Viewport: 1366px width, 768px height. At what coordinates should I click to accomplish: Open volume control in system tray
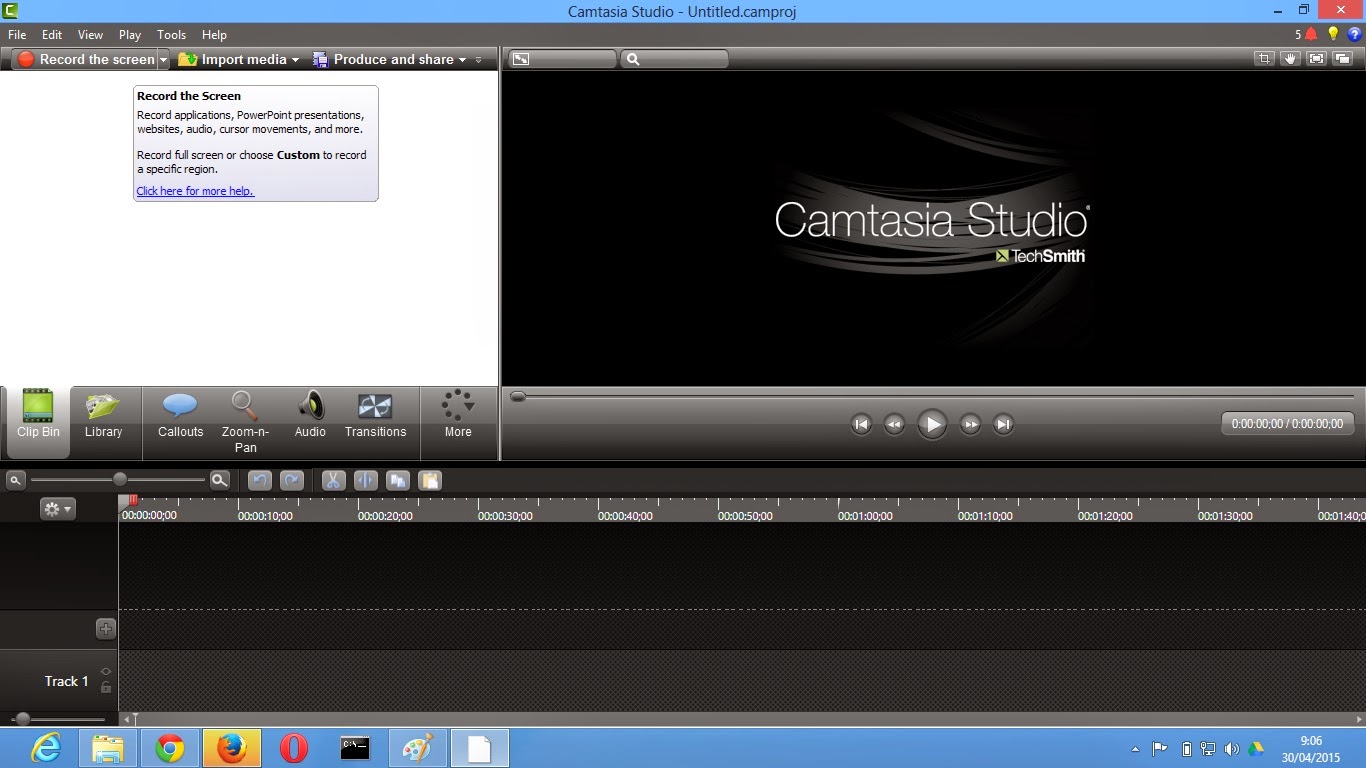coord(1231,749)
